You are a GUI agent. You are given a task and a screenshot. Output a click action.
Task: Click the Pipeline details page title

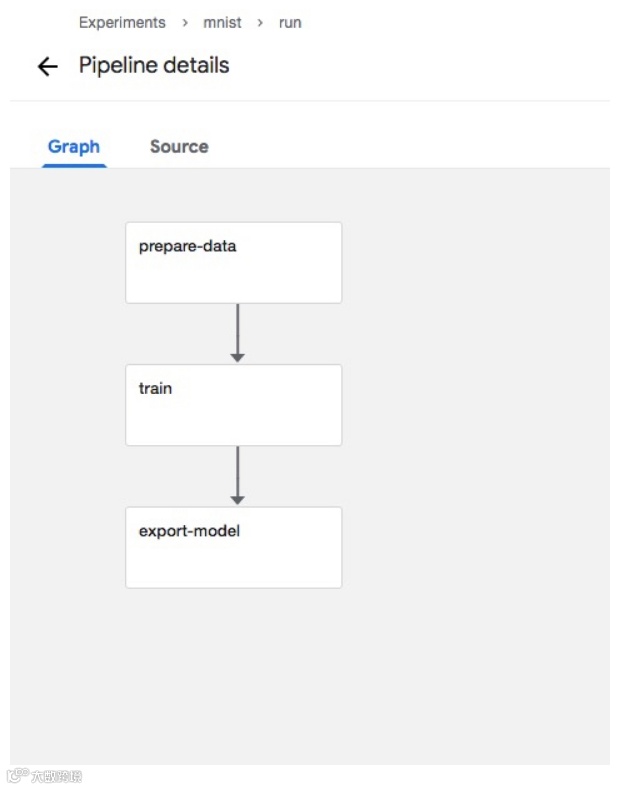(x=154, y=66)
